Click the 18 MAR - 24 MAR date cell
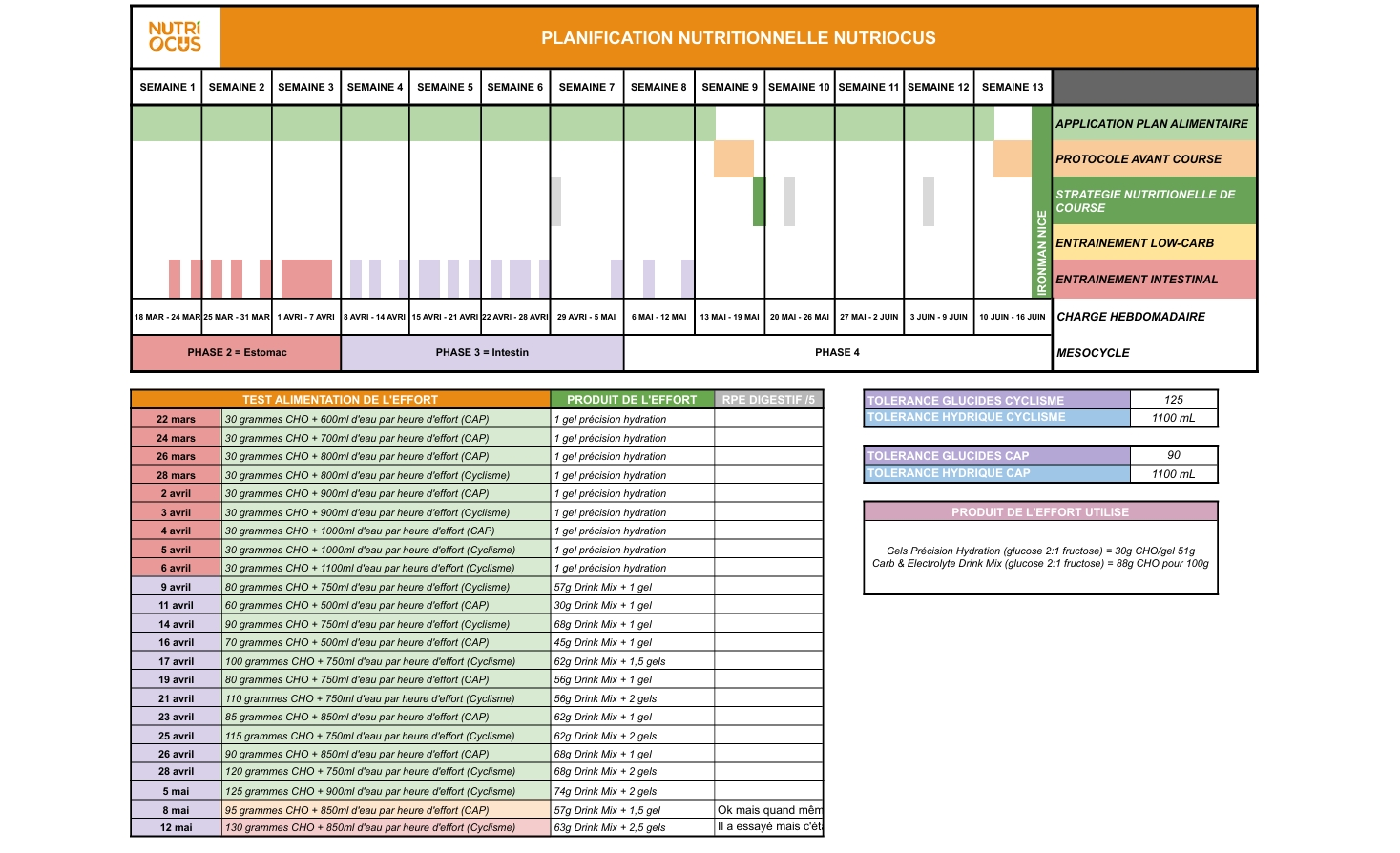The height and width of the screenshot is (853, 1400). pos(167,317)
